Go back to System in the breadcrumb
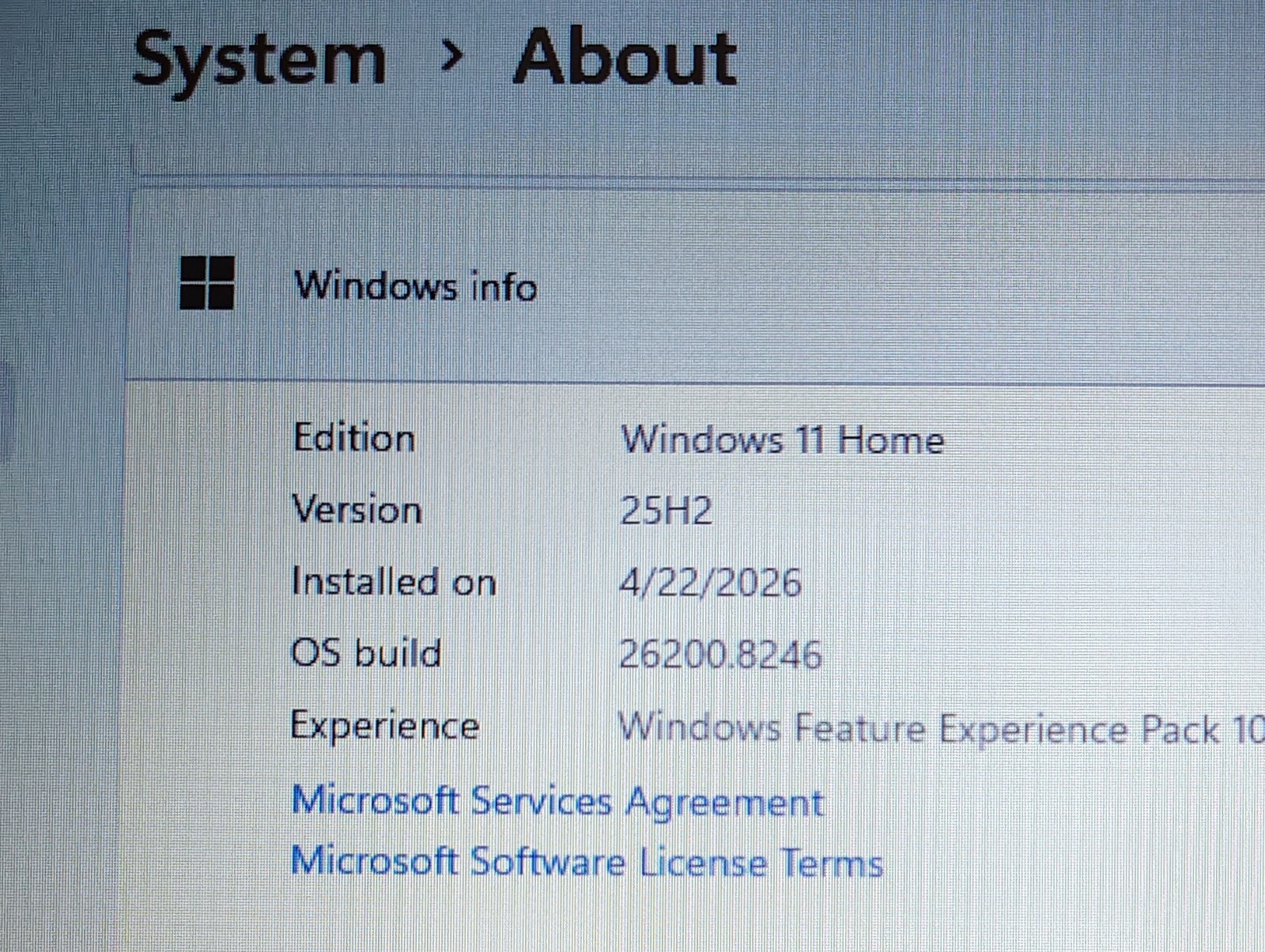 pyautogui.click(x=259, y=60)
